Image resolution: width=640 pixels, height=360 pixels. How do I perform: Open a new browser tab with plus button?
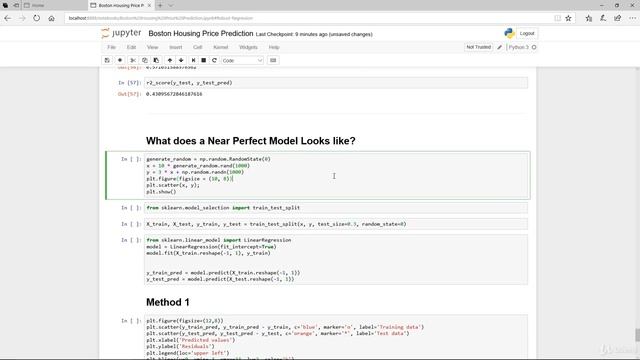point(160,5)
